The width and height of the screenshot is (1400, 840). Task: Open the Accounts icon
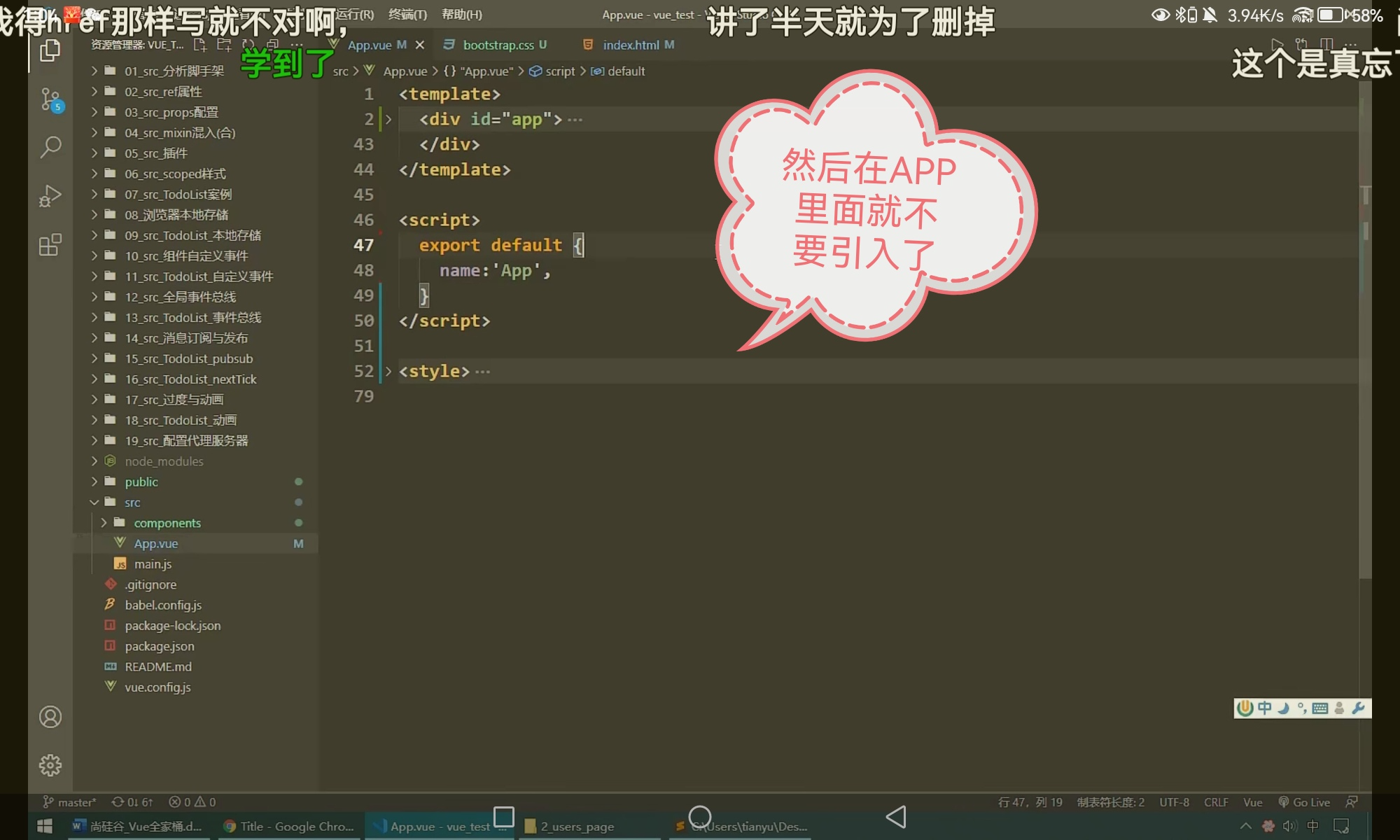[x=50, y=717]
